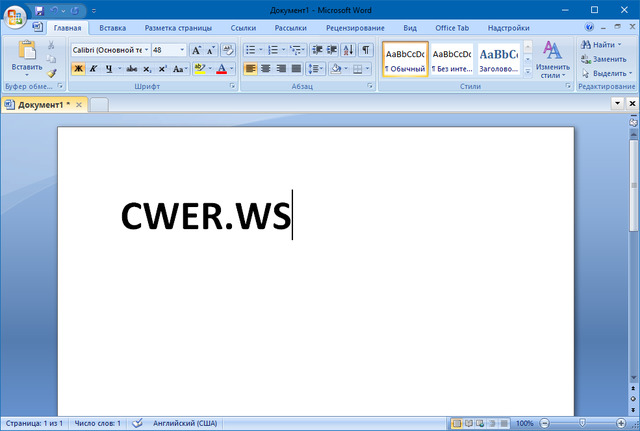Click the Change Styles (Изменить стили) icon
640x431 pixels.
point(552,57)
